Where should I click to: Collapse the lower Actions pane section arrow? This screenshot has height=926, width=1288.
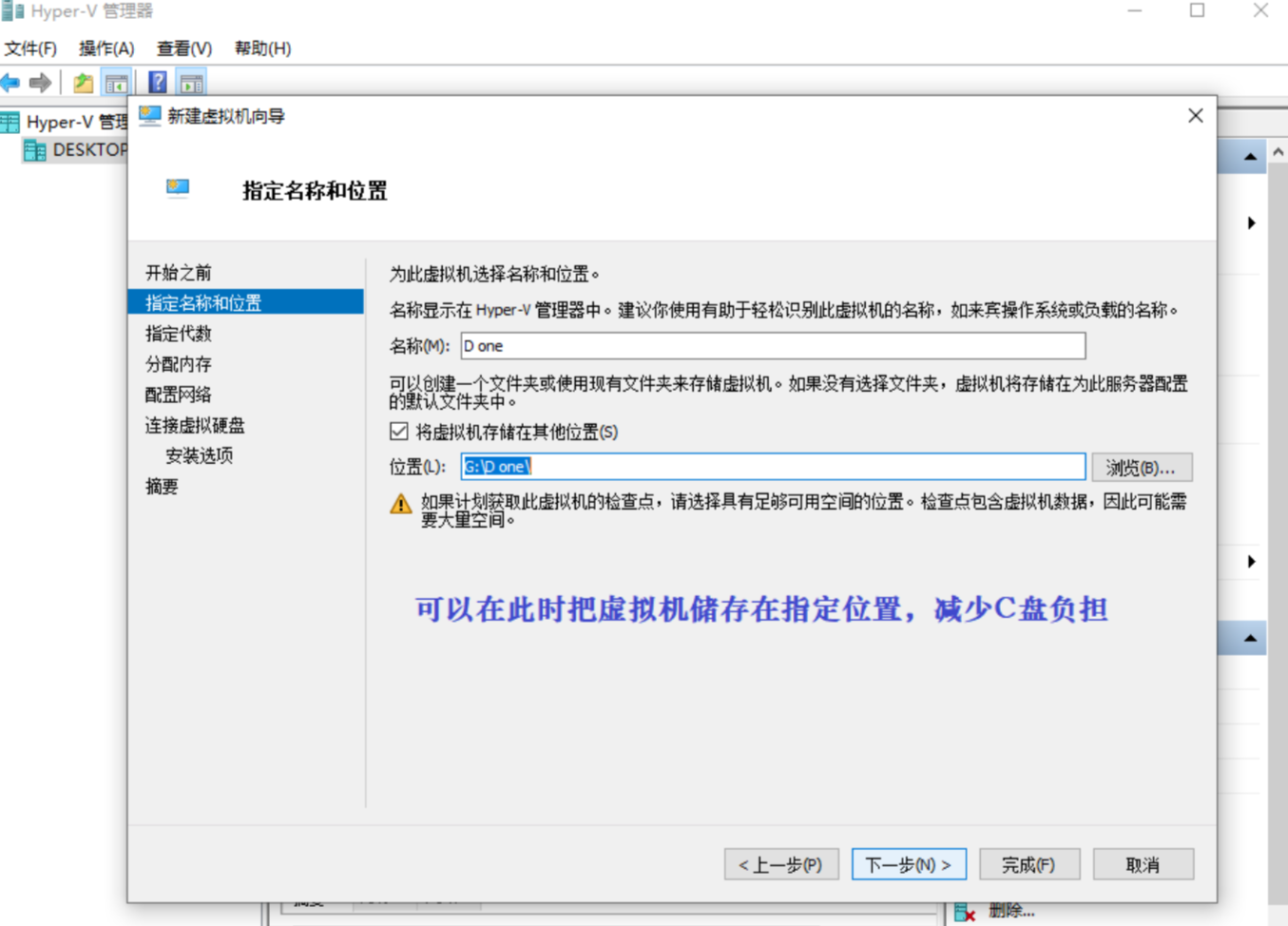[x=1250, y=638]
